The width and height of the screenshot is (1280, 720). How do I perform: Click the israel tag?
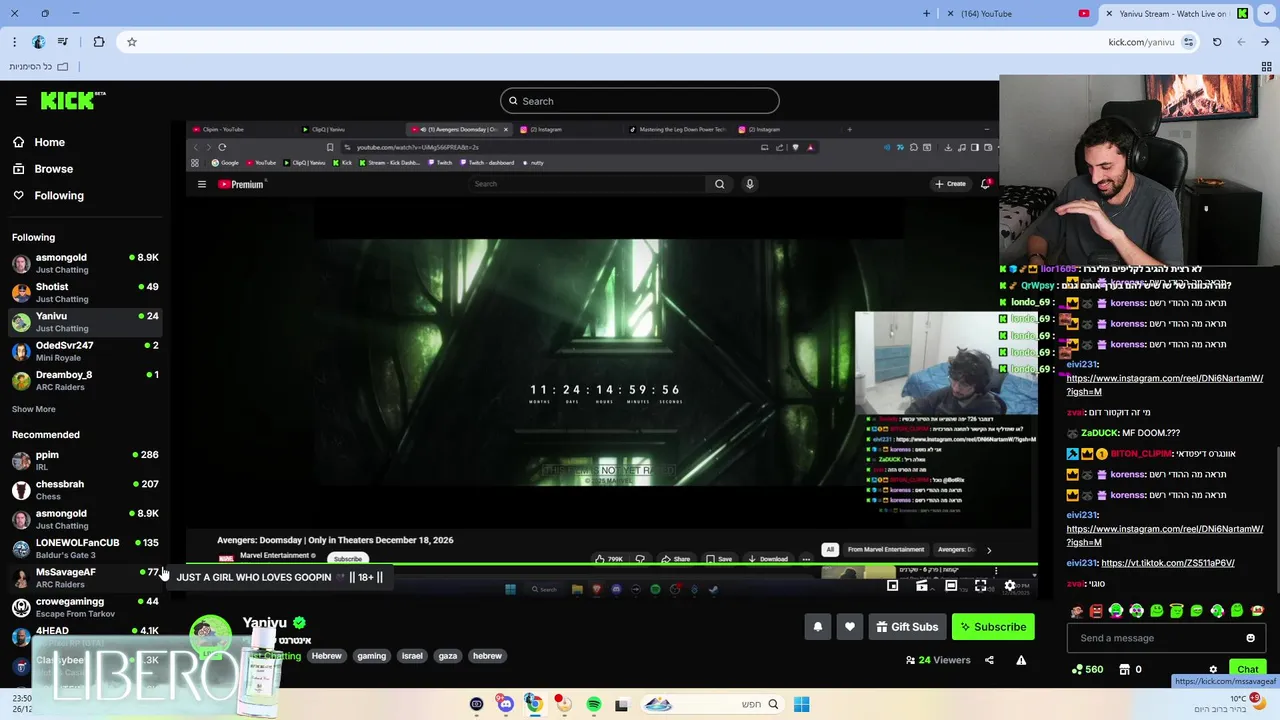412,656
